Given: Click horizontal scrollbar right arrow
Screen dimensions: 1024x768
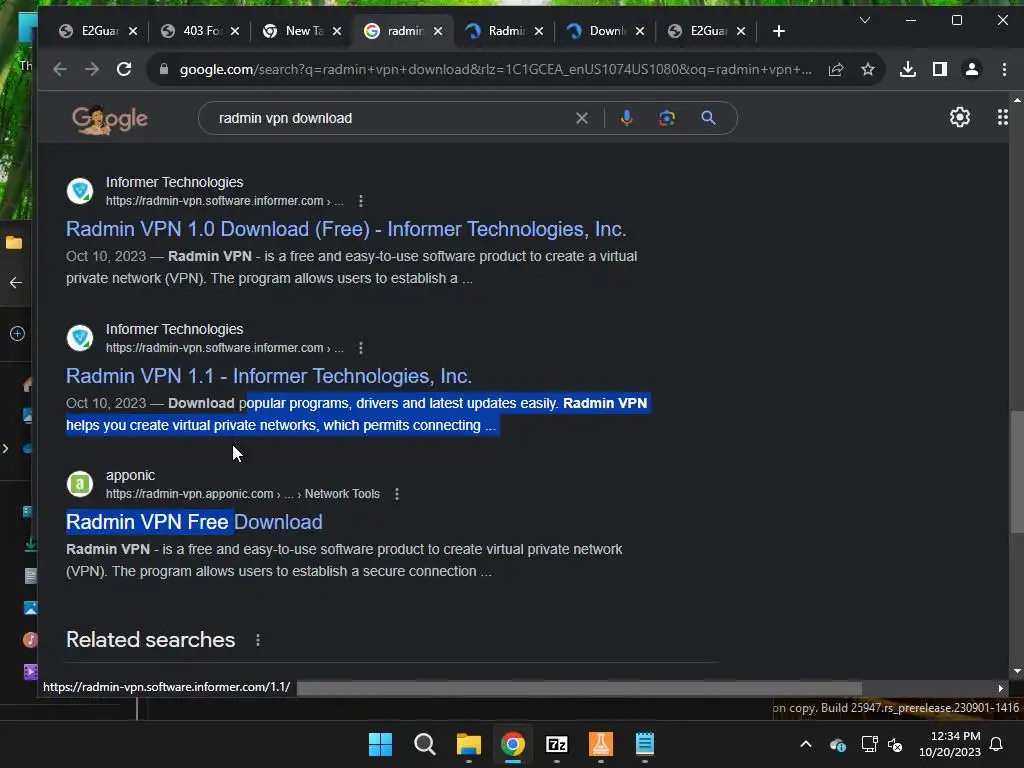Looking at the screenshot, I should coord(1000,688).
